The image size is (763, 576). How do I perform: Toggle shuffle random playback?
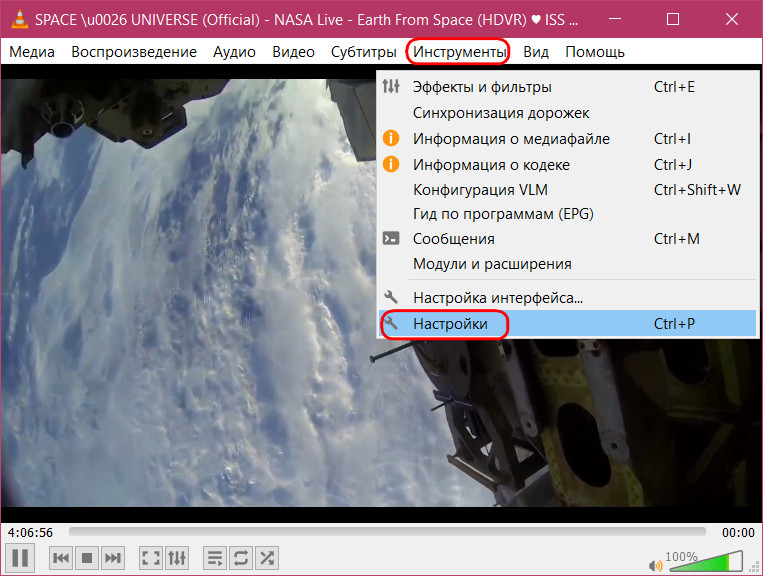tap(266, 557)
